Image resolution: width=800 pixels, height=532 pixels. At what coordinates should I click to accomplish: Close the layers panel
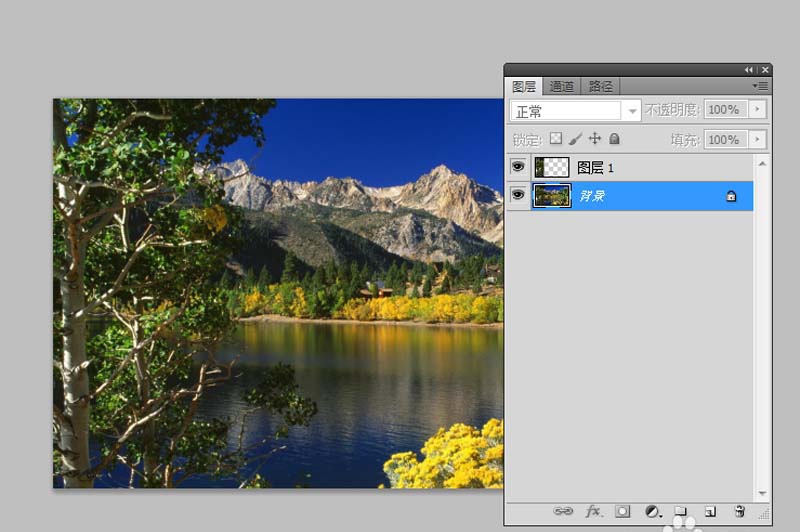point(765,70)
